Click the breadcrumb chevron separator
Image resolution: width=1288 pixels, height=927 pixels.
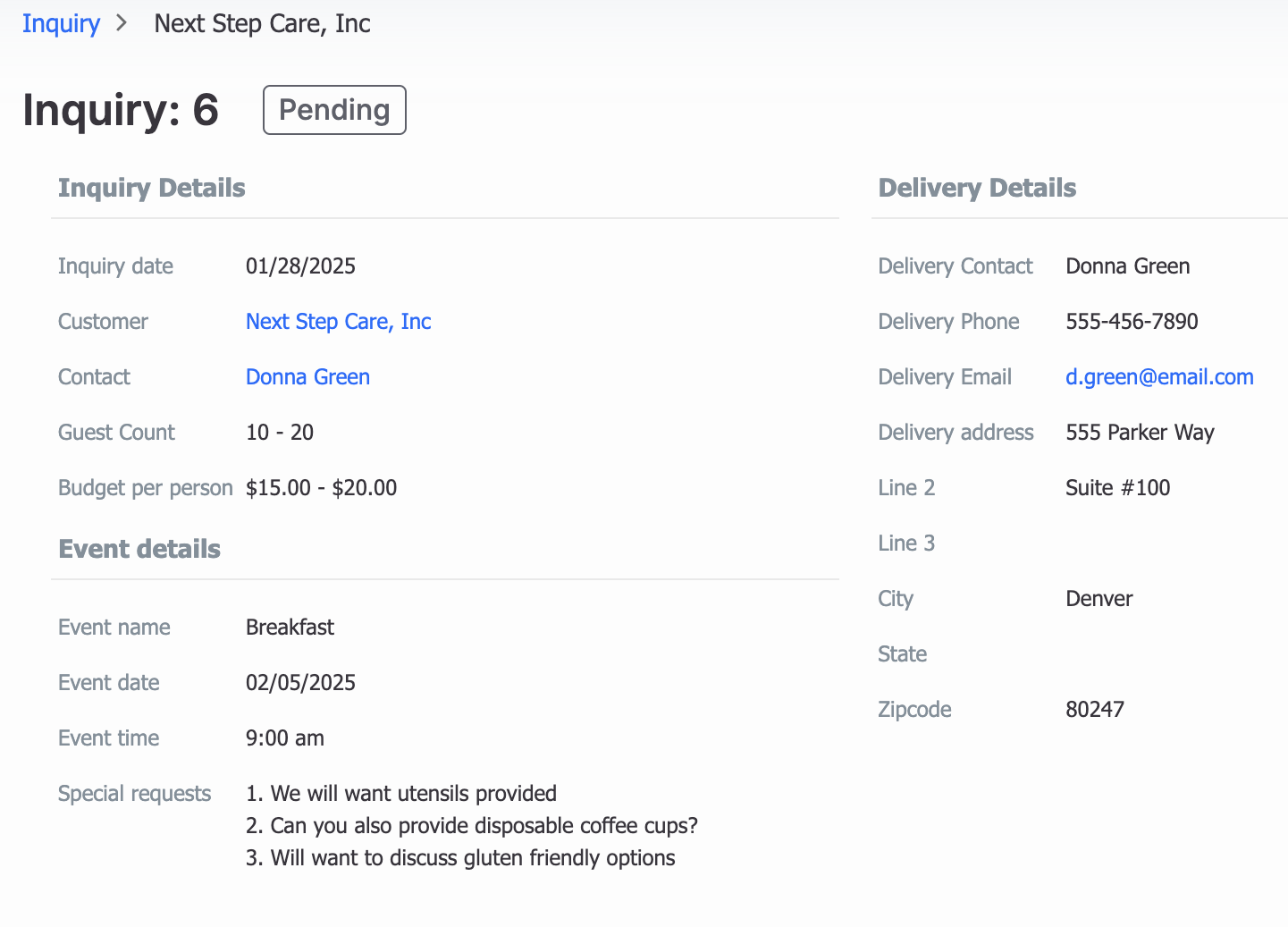pyautogui.click(x=122, y=24)
